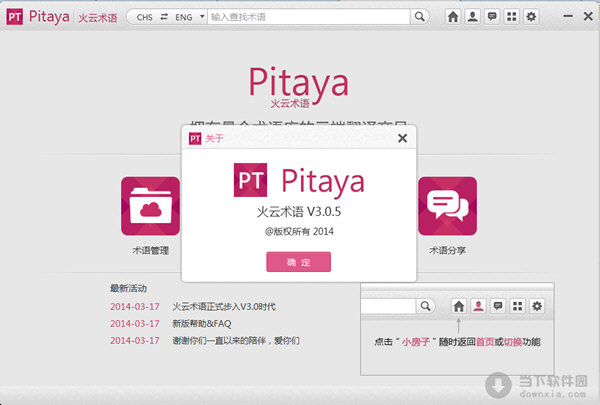Screen dimensions: 600x405
Task: Click the 首页 link in tip text
Action: pyautogui.click(x=485, y=341)
